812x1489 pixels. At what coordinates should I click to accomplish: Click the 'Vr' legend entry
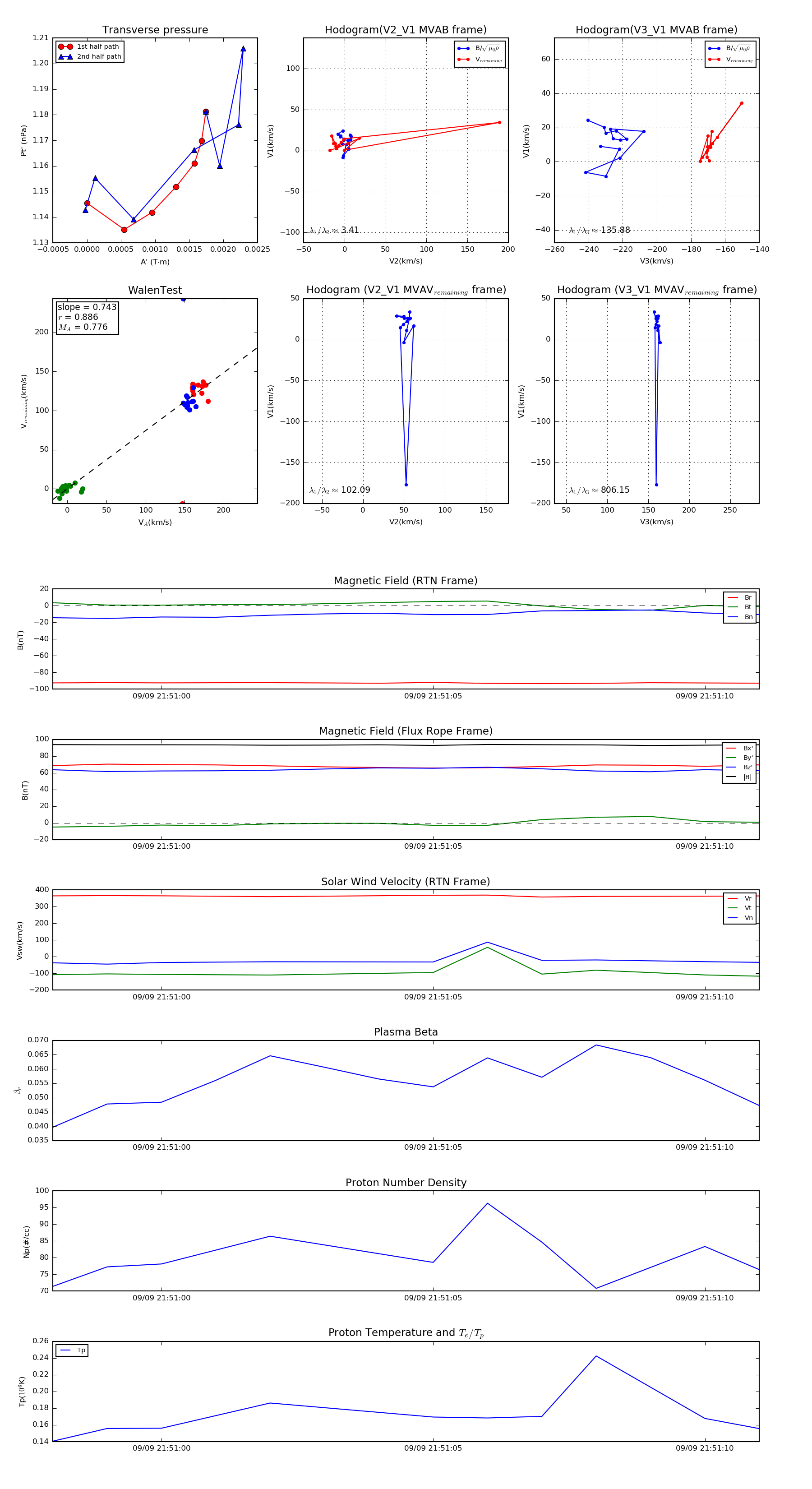point(740,899)
